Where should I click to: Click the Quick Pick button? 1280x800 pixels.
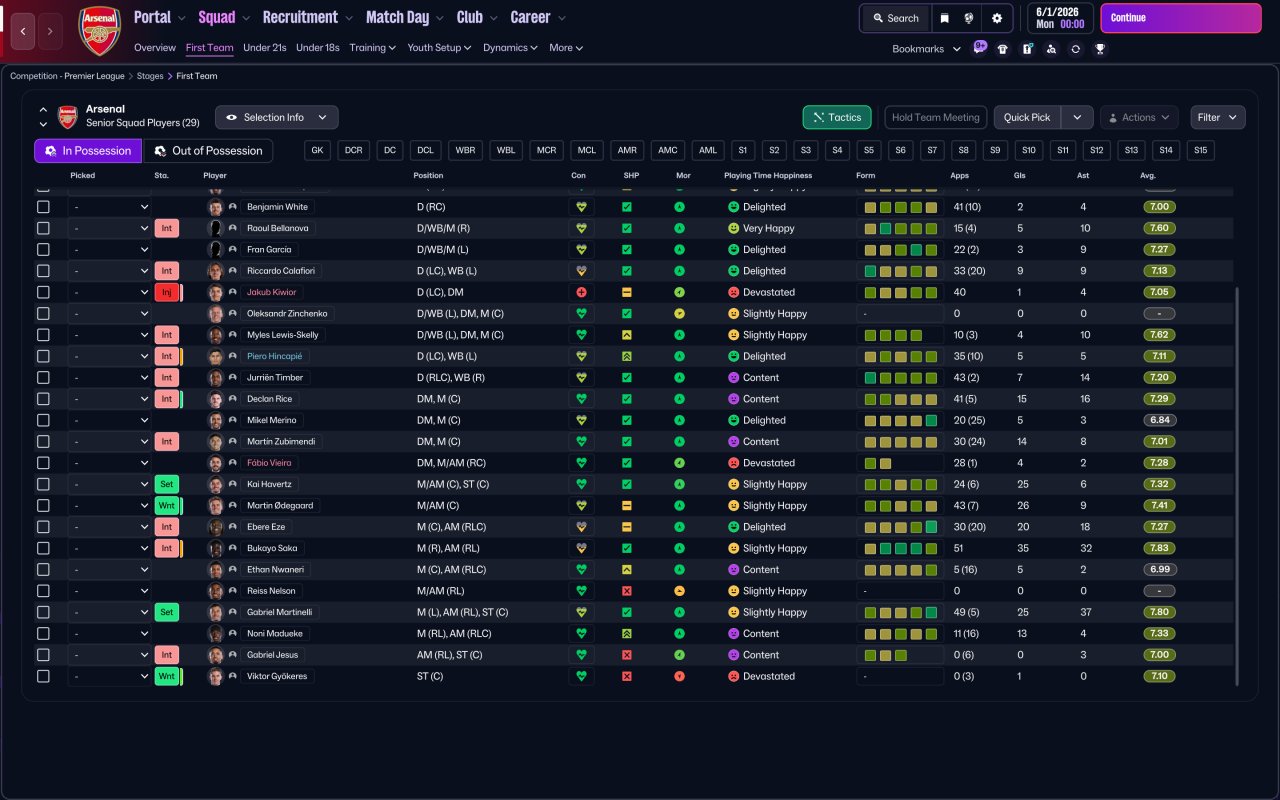[1027, 117]
